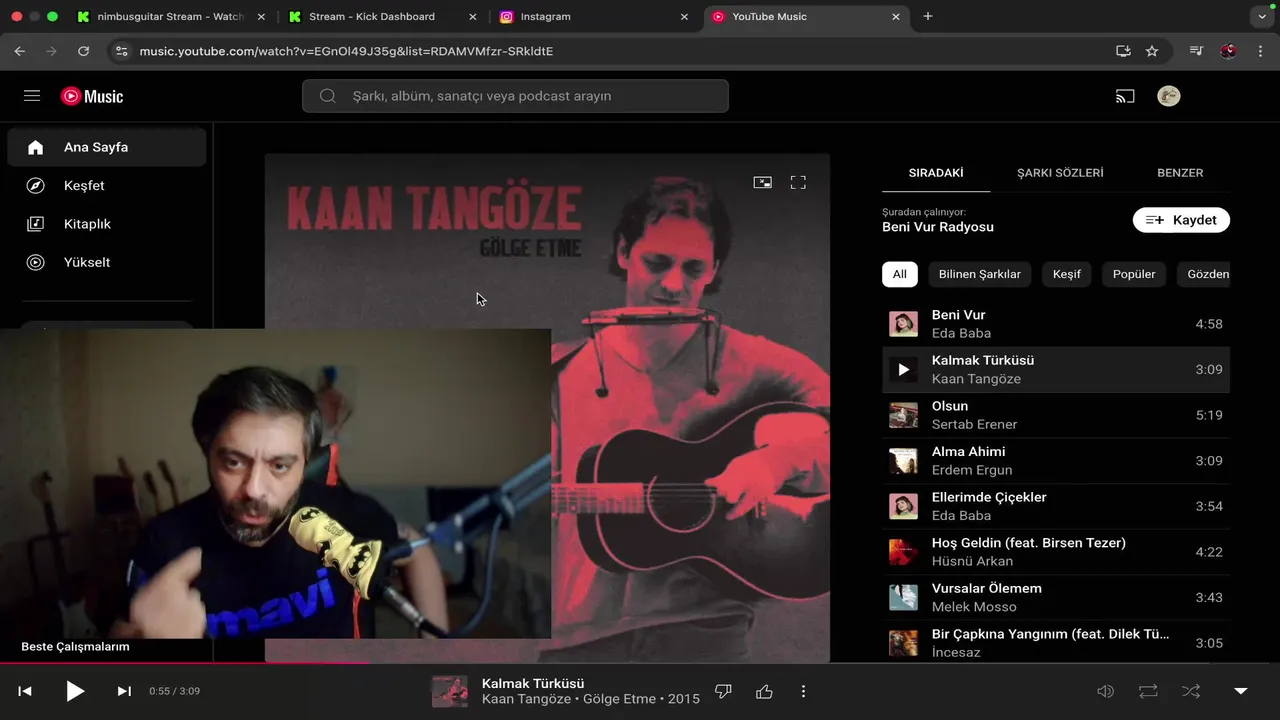Play Vursalar Ölemem by Melek Mosso

pos(1056,598)
